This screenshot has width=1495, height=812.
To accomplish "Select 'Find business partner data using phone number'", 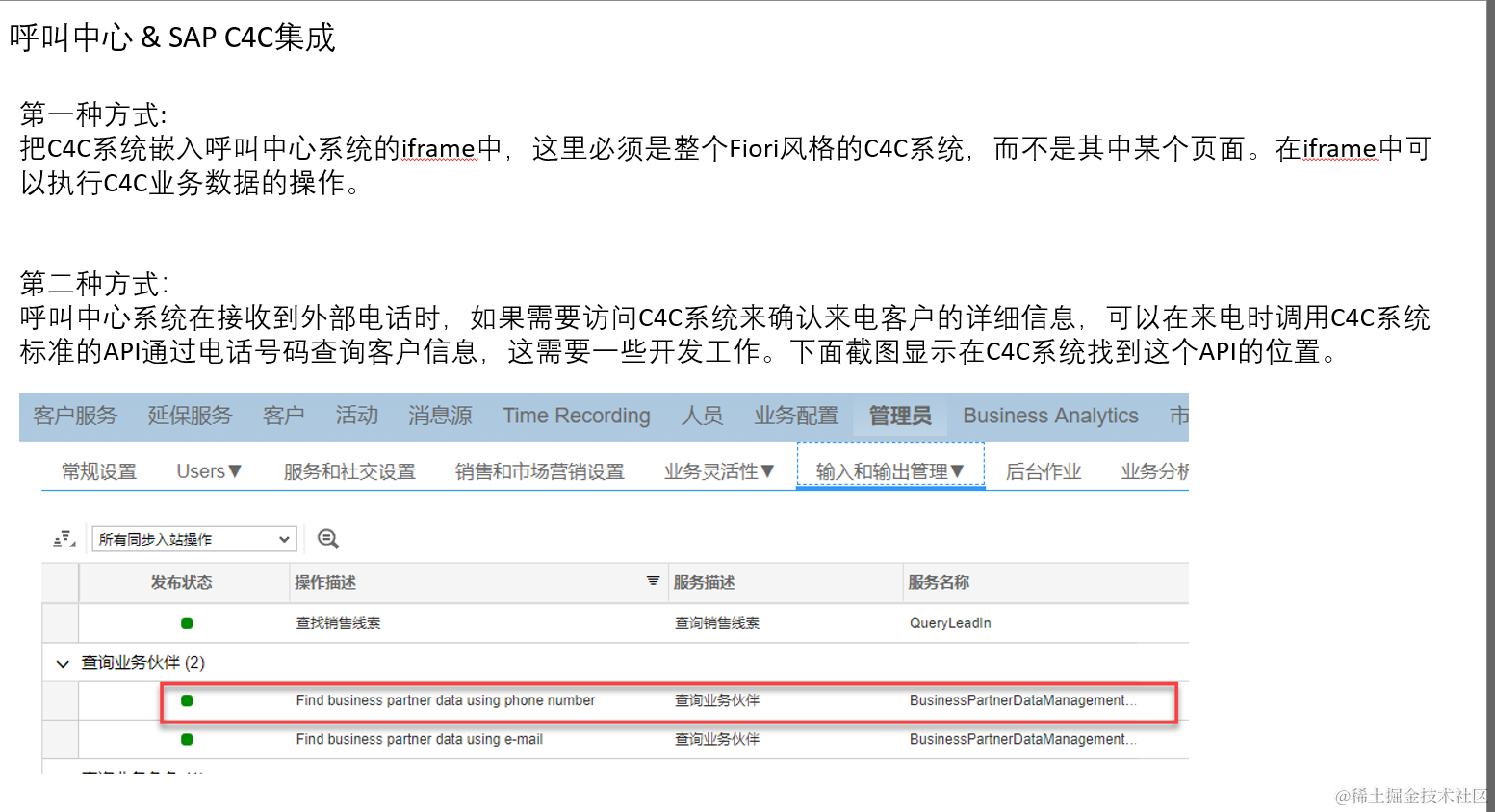I will click(446, 700).
